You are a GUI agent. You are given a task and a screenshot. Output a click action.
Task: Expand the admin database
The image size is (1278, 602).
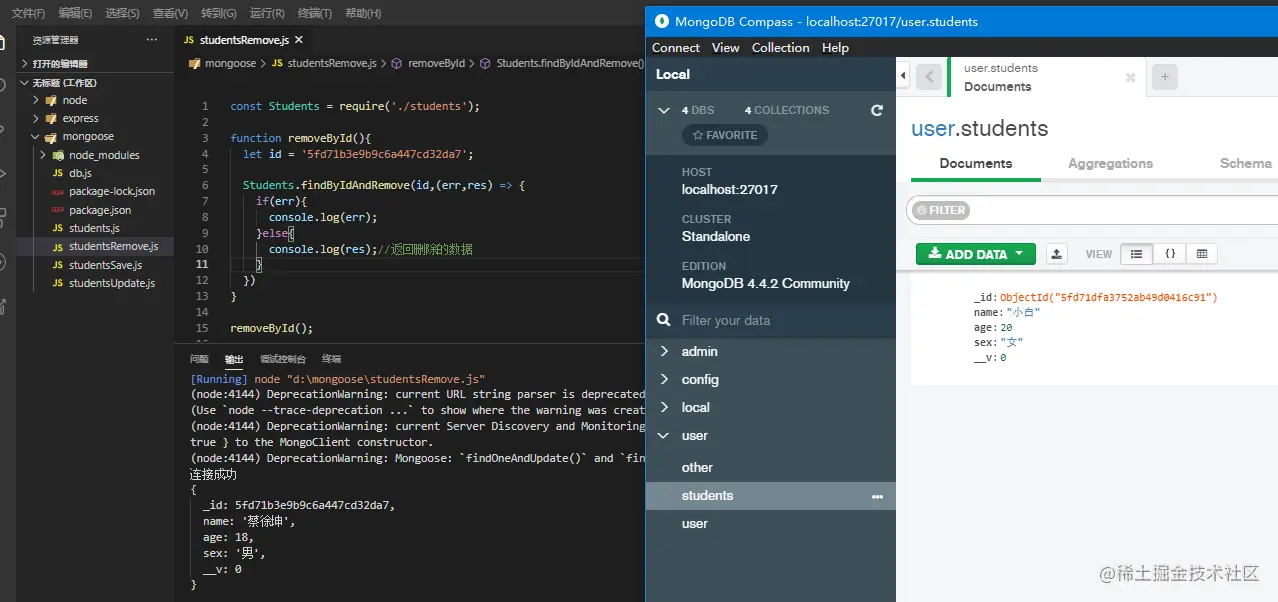pyautogui.click(x=664, y=351)
